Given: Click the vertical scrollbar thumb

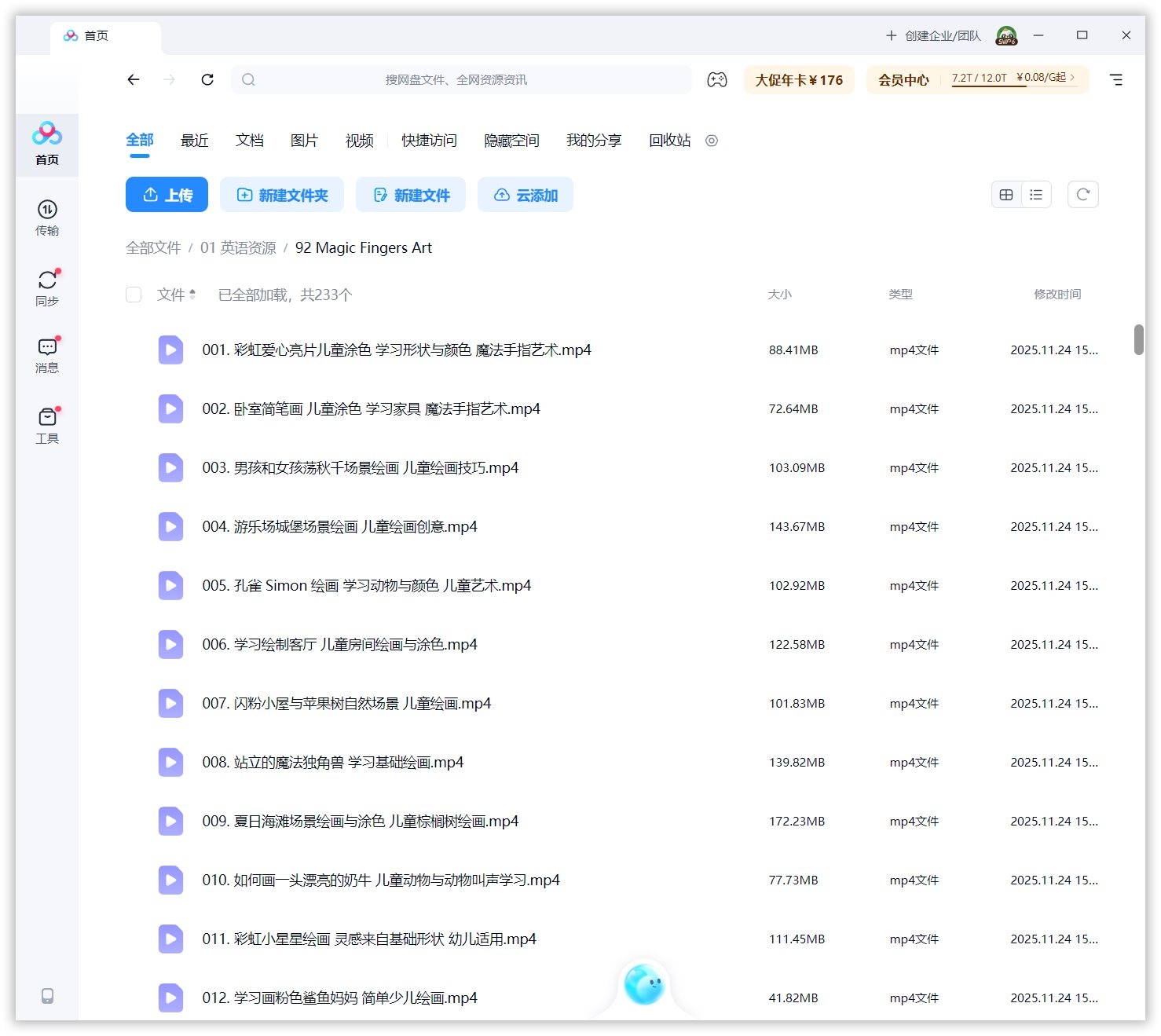Looking at the screenshot, I should [1138, 339].
